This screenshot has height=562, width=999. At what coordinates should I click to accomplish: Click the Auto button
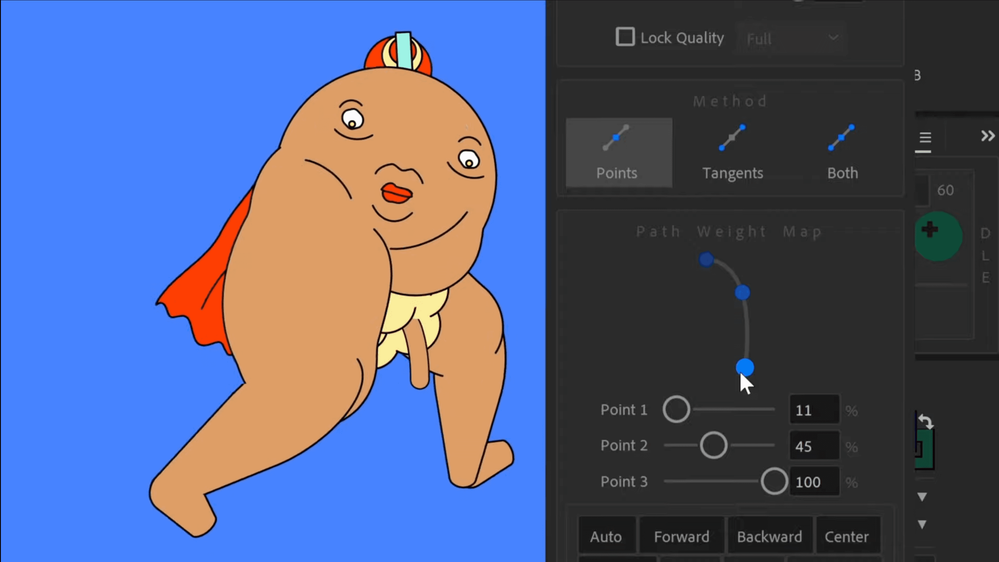(606, 537)
